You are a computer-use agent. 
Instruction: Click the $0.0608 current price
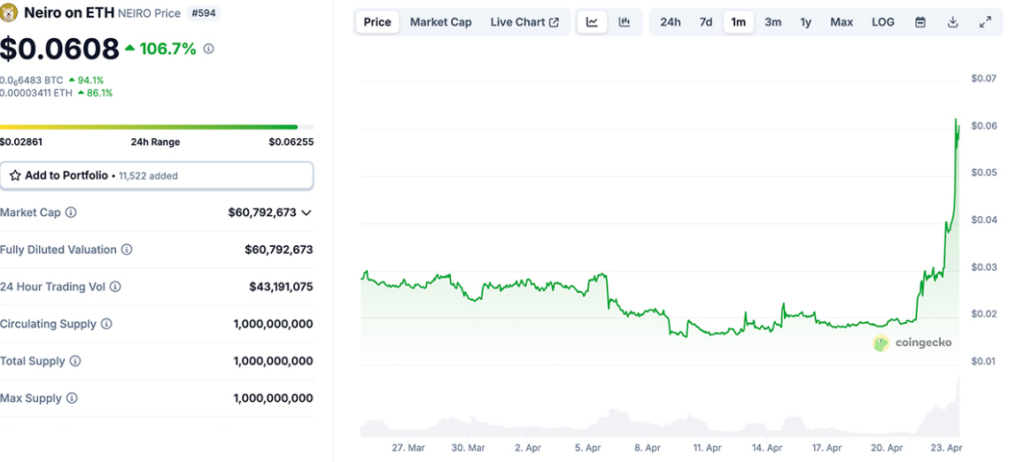tap(59, 49)
